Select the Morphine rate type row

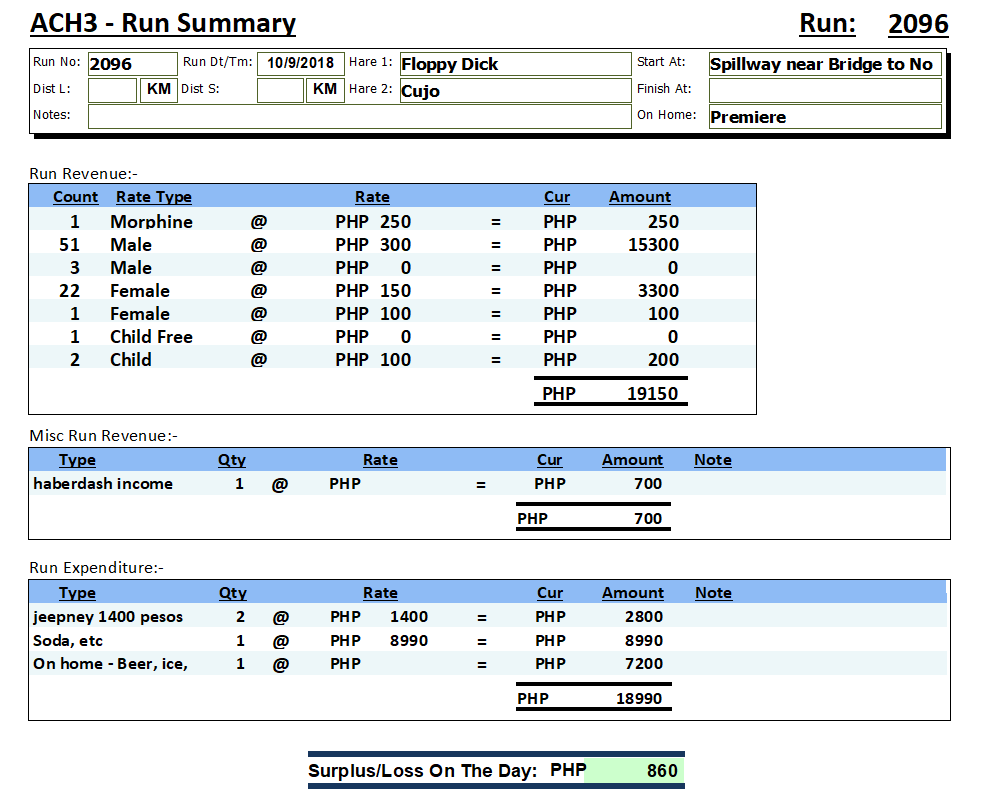[151, 222]
